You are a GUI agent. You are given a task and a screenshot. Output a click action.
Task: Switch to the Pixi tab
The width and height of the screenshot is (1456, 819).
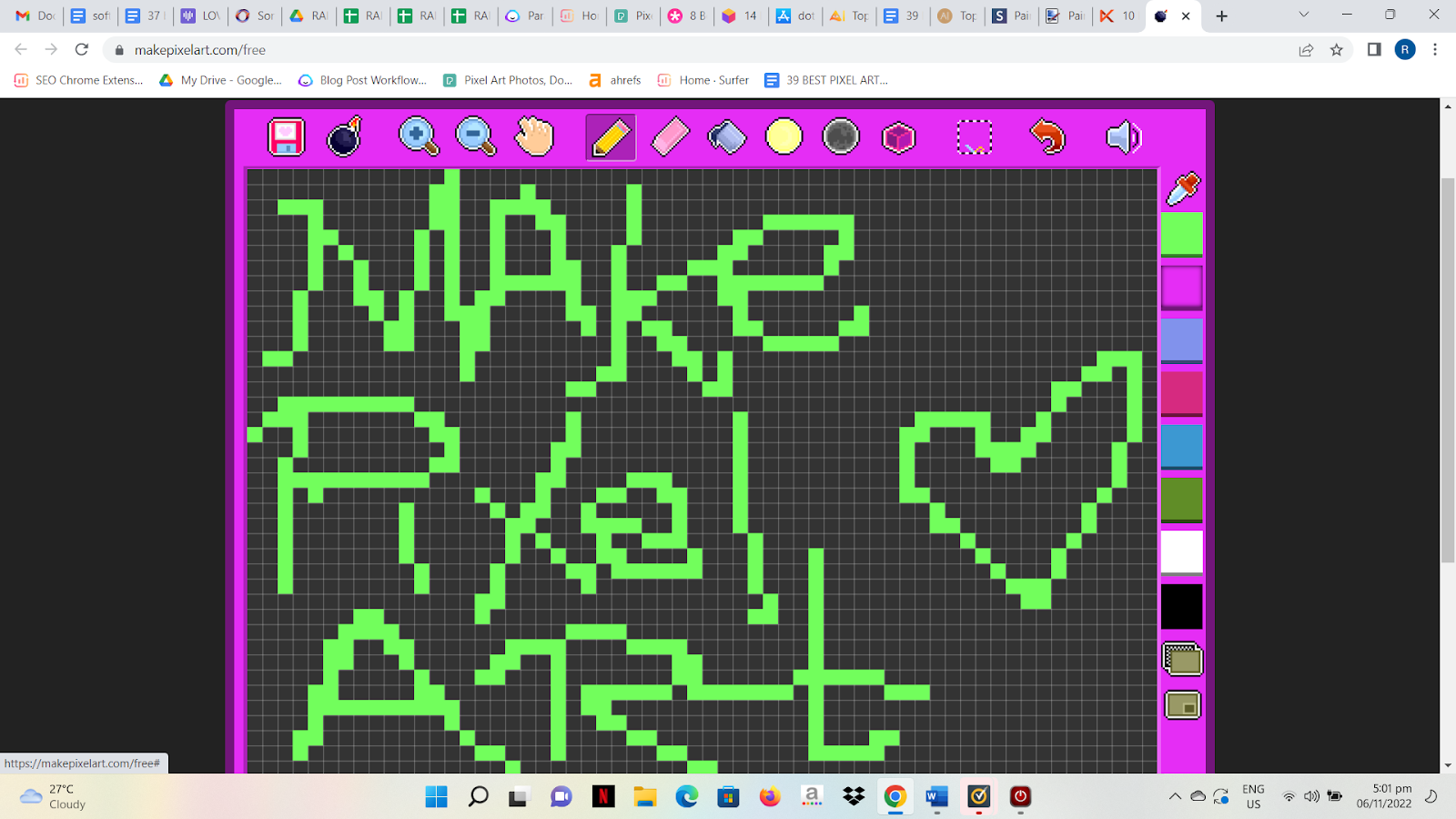click(633, 15)
